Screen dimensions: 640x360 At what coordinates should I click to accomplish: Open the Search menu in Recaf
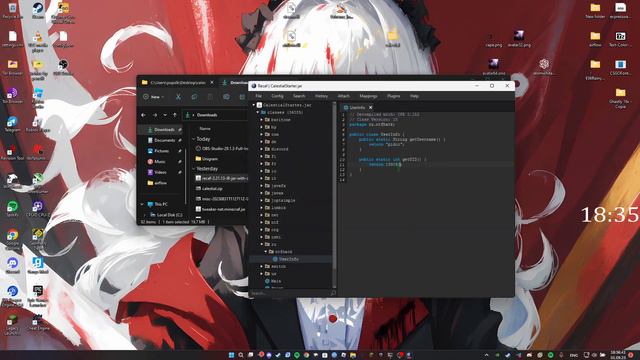coord(299,96)
